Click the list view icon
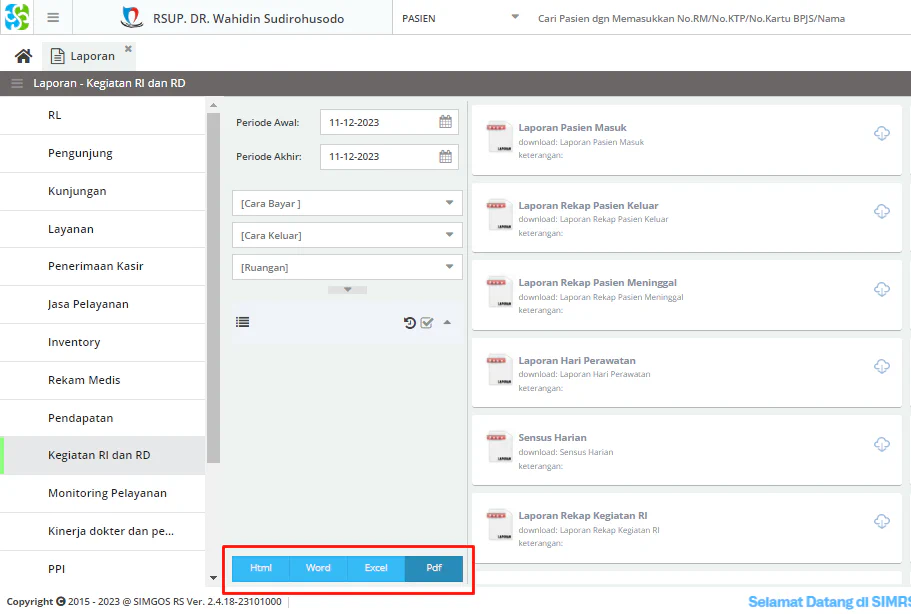 click(x=242, y=322)
